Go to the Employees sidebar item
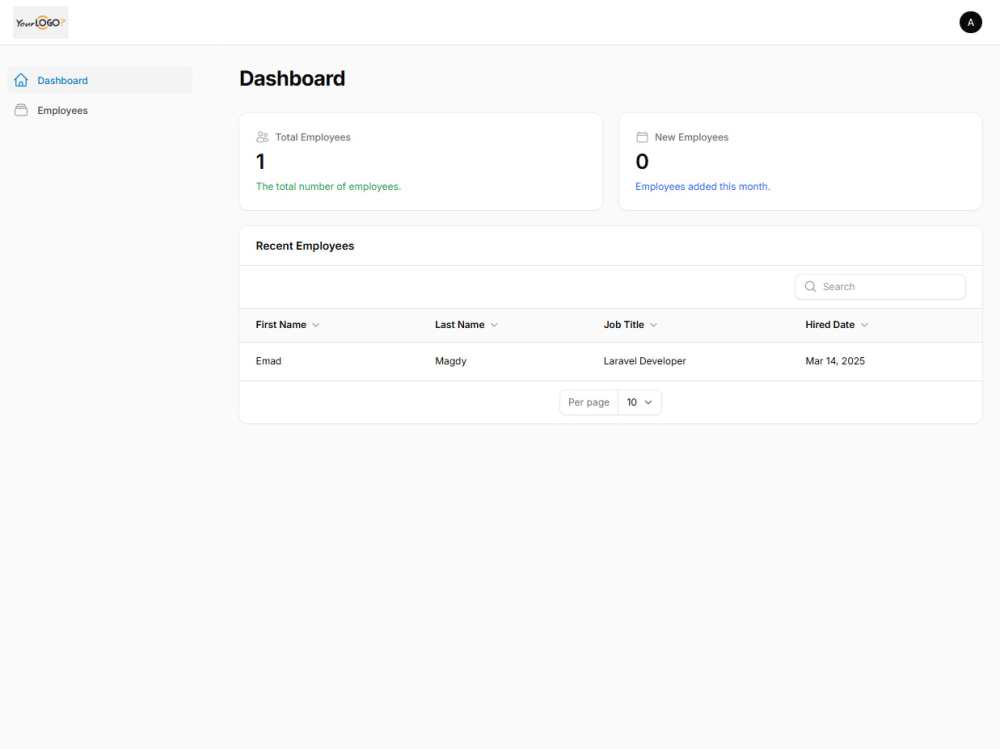This screenshot has height=749, width=1000. [100, 110]
